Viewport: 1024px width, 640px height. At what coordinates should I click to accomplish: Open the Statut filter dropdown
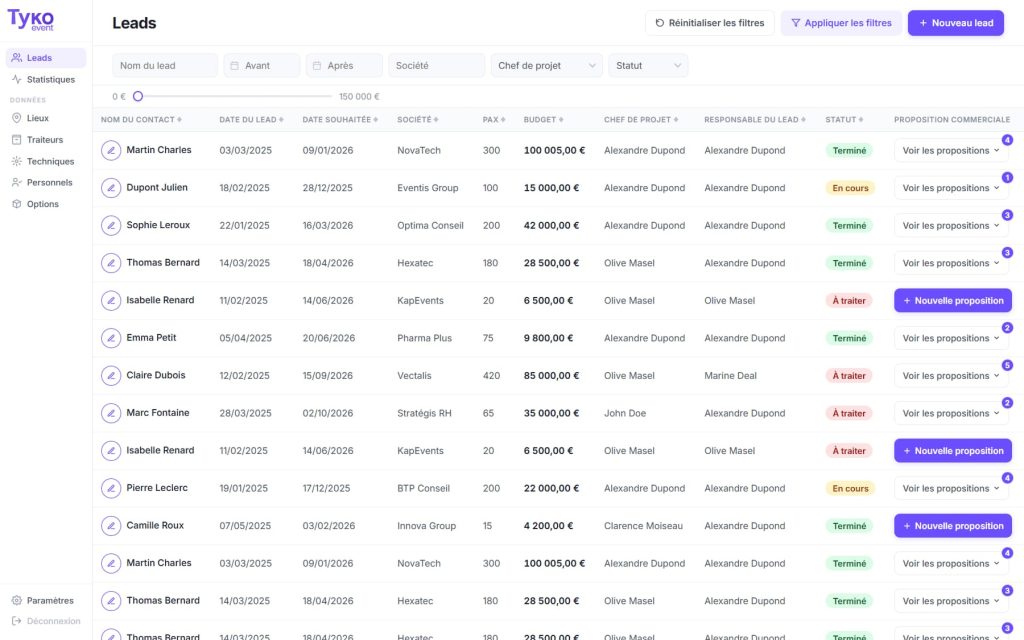point(648,65)
